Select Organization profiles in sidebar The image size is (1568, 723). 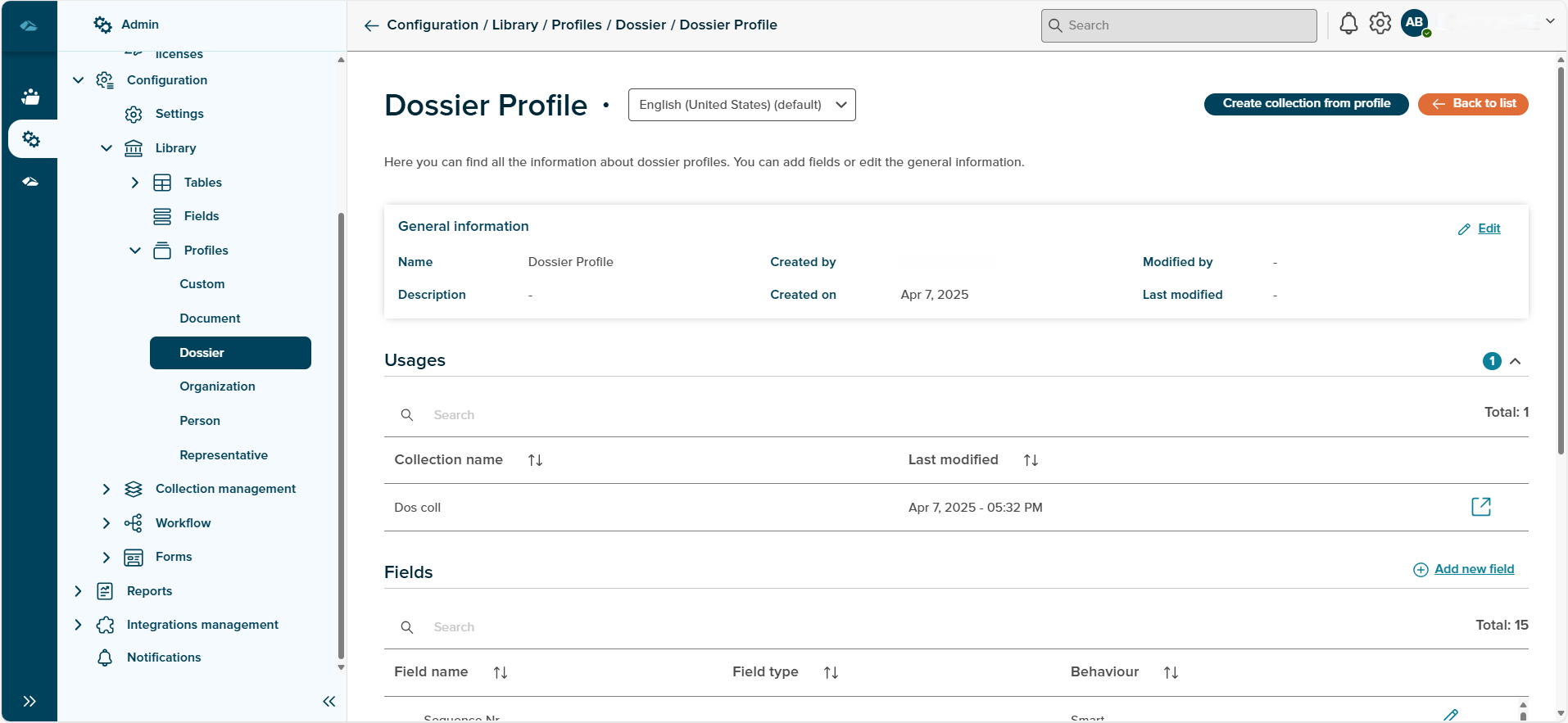[x=217, y=386]
